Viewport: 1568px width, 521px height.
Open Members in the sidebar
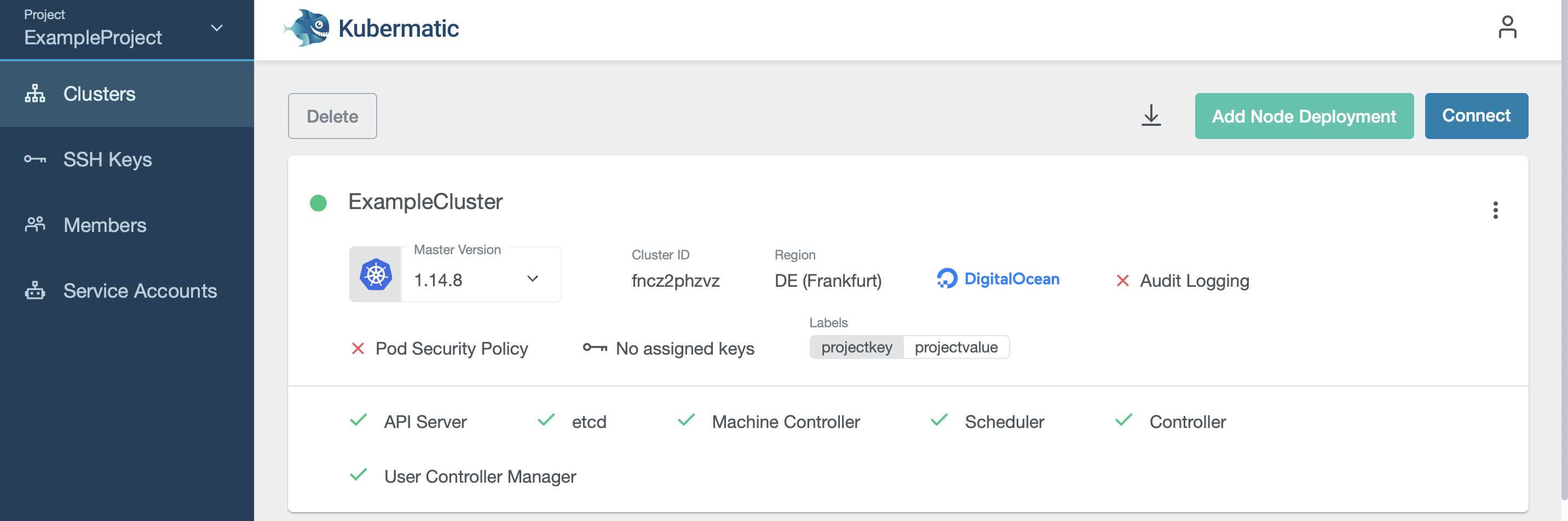(126, 225)
